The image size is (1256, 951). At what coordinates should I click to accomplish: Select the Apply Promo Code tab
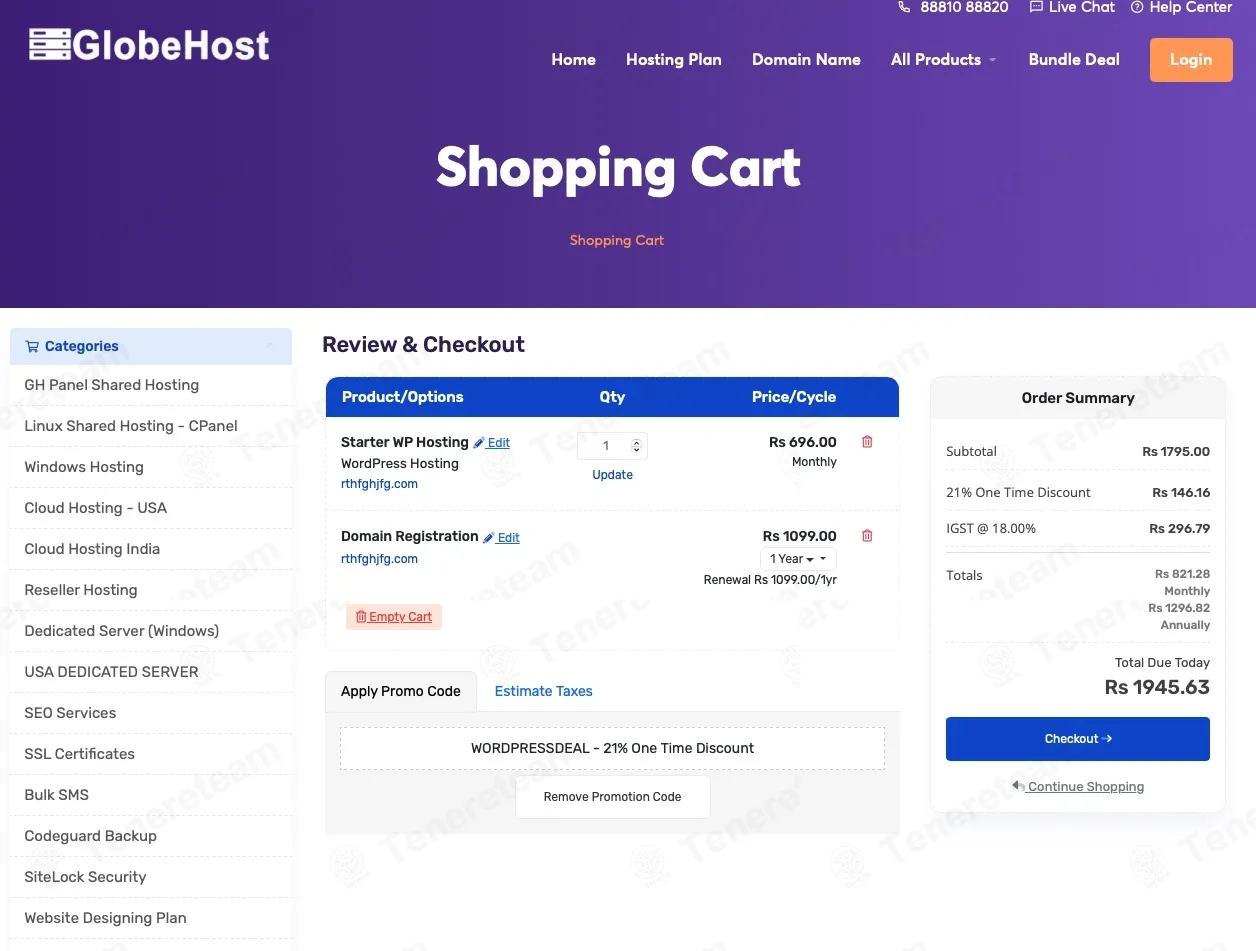(x=401, y=691)
